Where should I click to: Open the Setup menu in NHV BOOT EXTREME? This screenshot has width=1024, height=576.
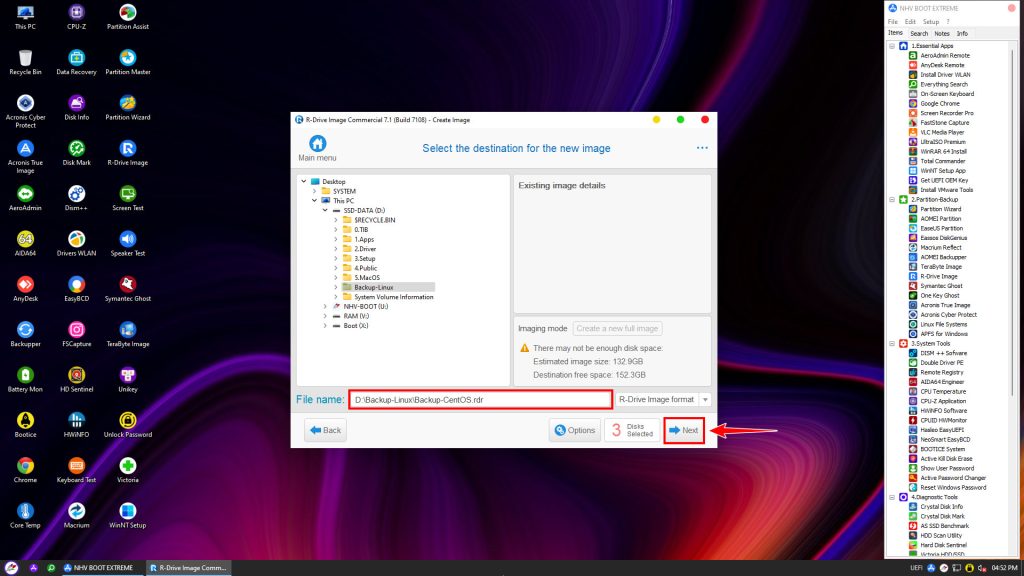coord(931,22)
